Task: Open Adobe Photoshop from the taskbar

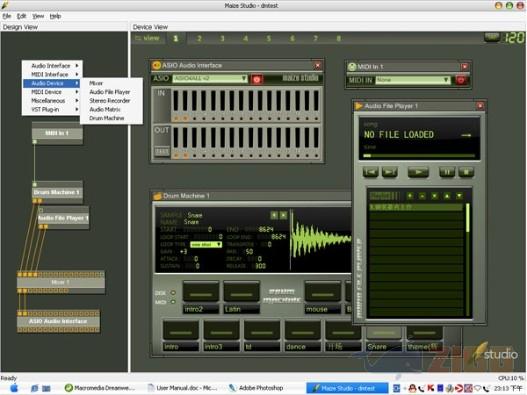Action: point(256,388)
